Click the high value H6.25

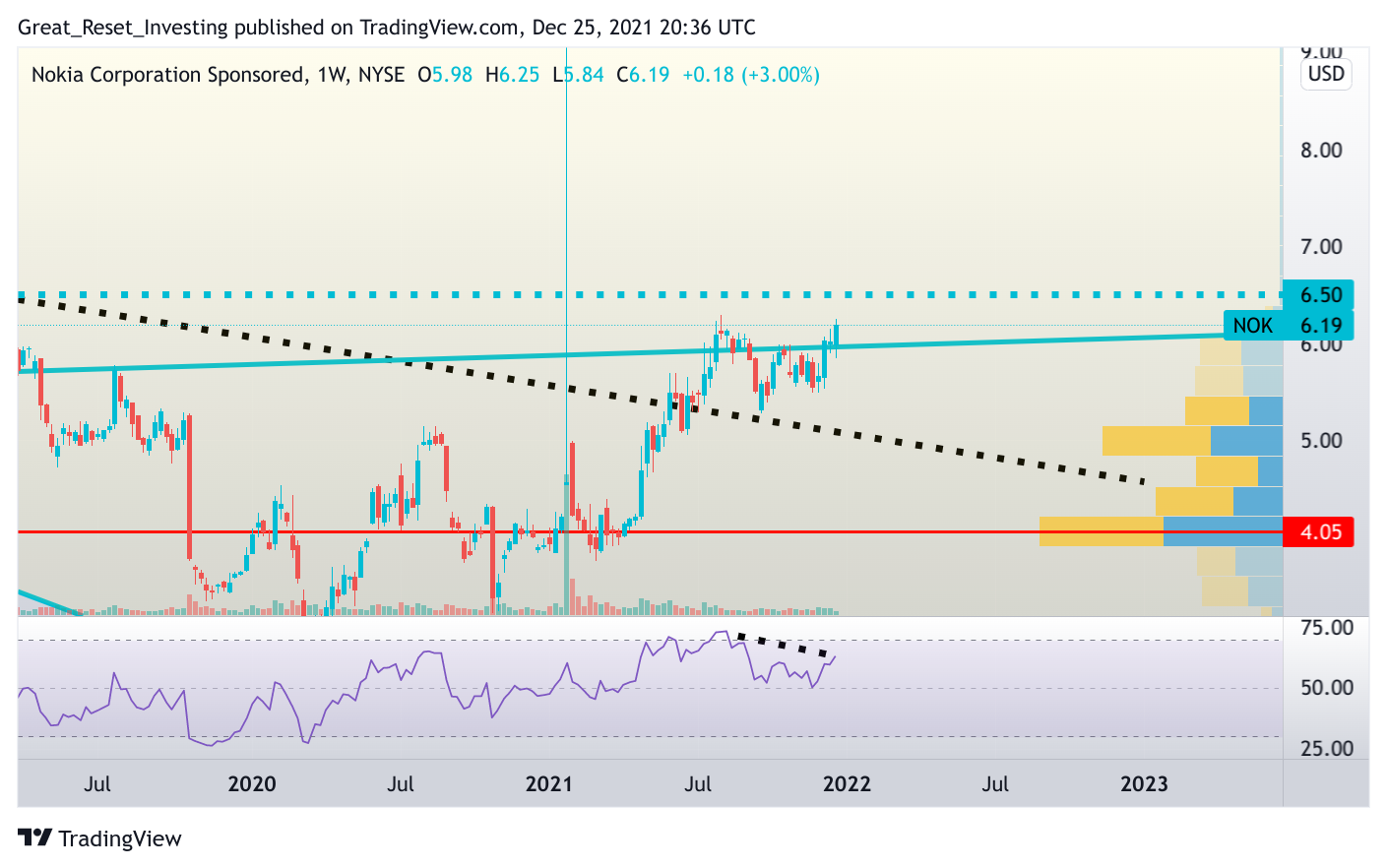513,75
